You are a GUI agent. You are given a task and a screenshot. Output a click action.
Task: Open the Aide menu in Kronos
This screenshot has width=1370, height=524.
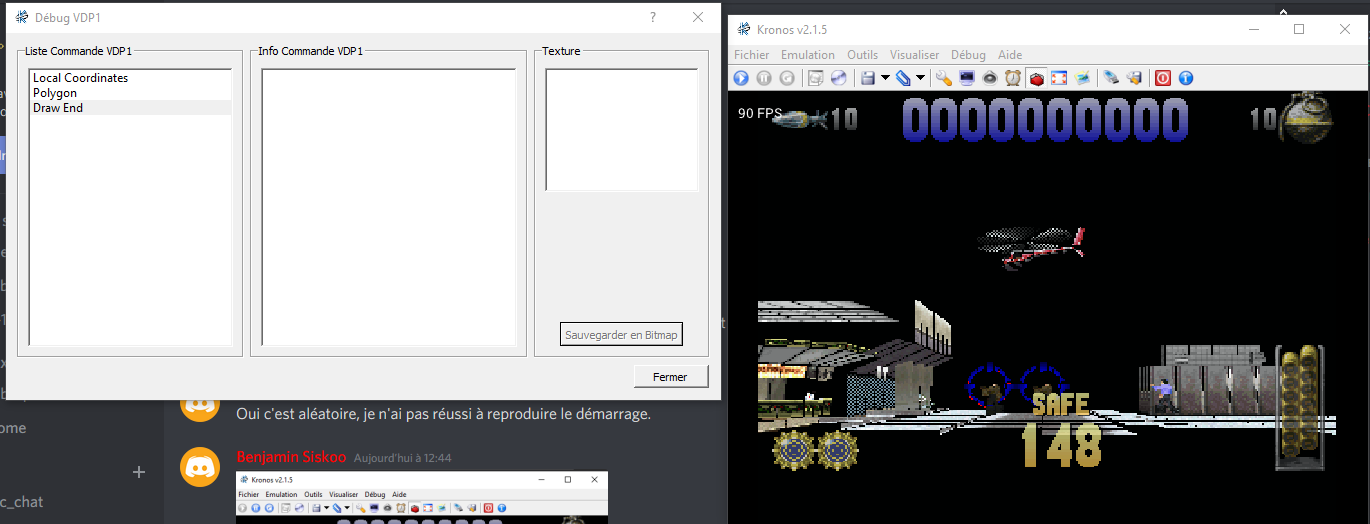coord(1010,55)
